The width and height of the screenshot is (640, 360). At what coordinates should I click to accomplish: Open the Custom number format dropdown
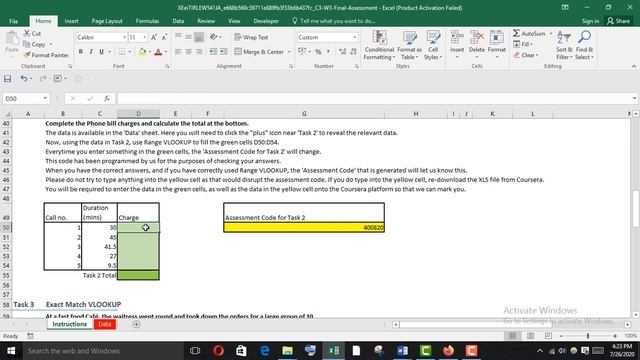pos(355,37)
